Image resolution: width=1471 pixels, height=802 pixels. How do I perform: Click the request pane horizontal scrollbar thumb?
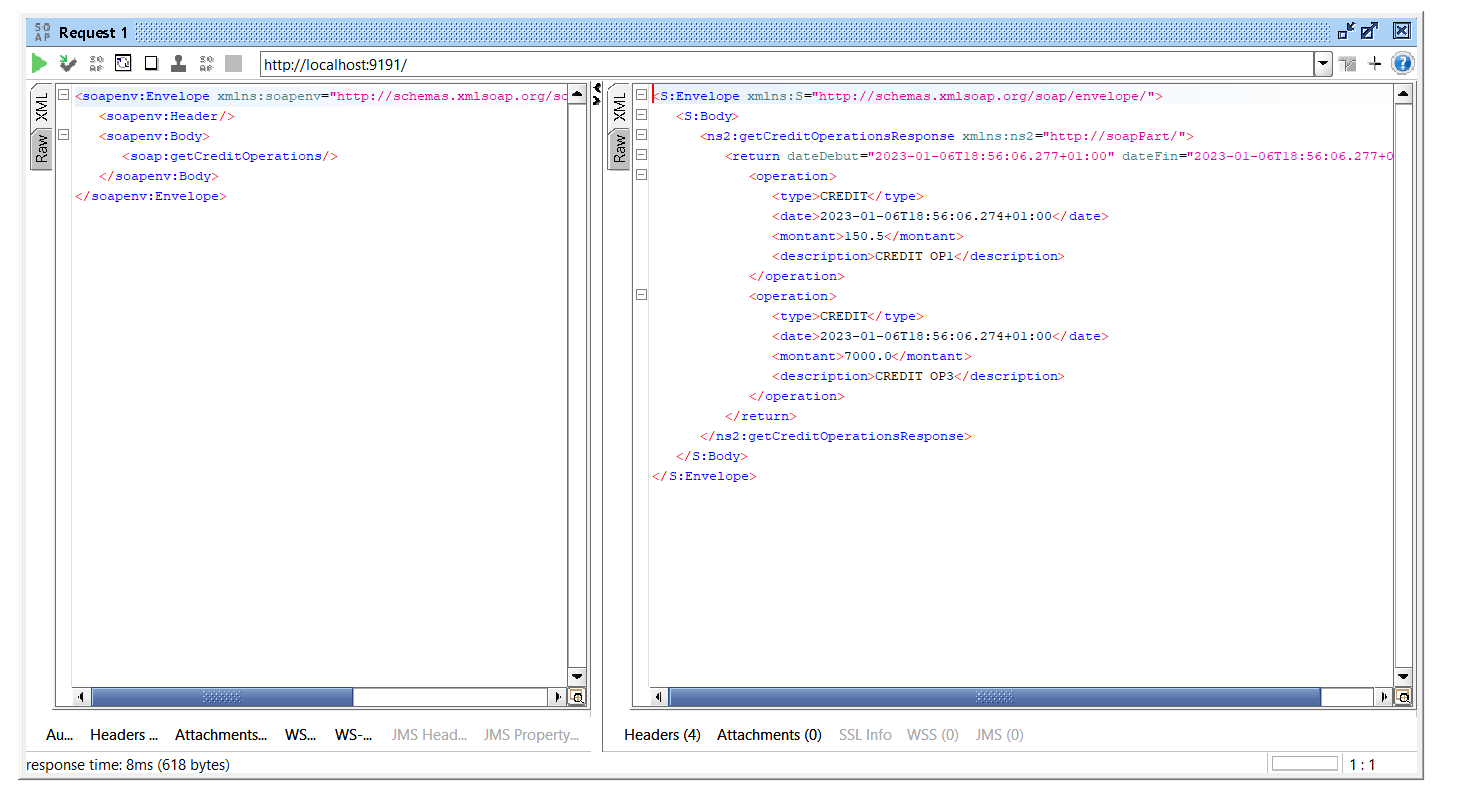222,697
